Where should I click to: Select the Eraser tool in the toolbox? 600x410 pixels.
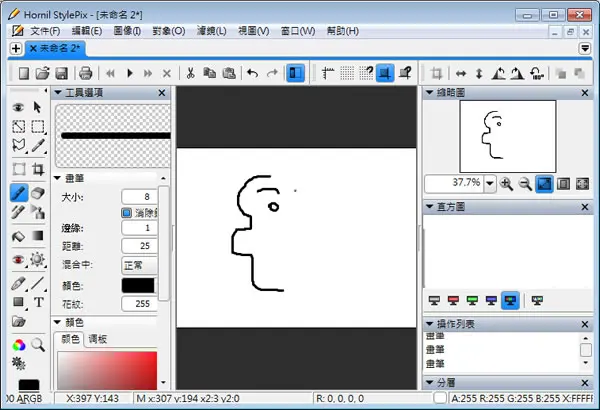coord(38,193)
